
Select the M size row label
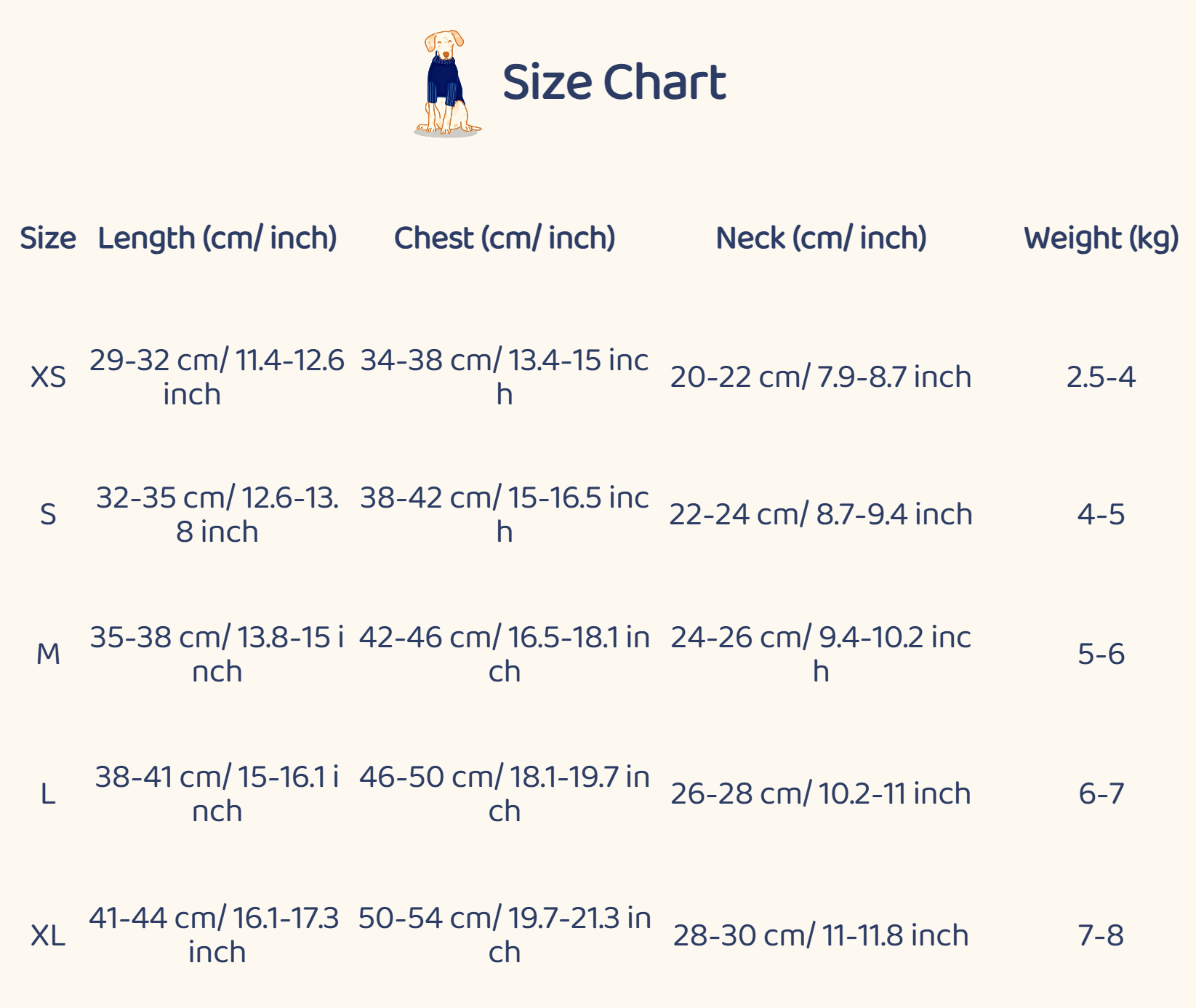pos(48,654)
